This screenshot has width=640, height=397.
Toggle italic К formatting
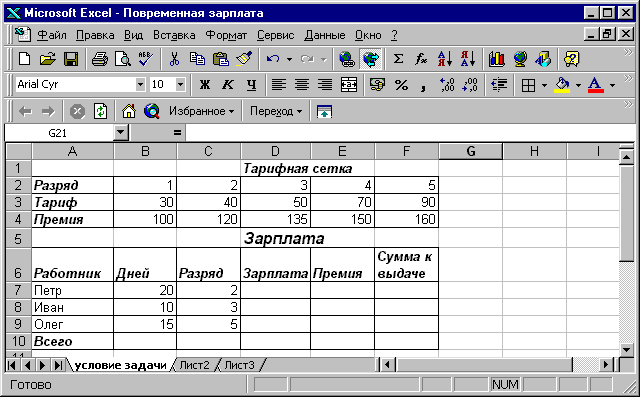coord(228,85)
